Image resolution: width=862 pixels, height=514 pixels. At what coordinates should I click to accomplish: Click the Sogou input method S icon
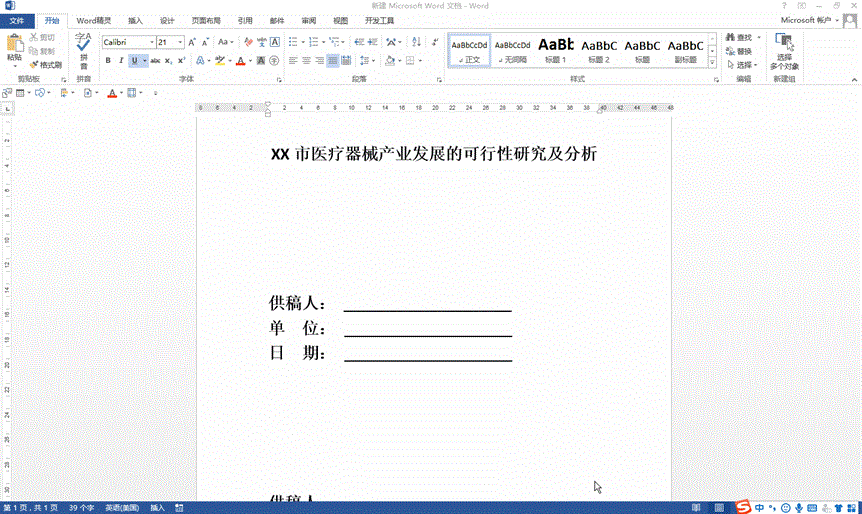point(744,507)
